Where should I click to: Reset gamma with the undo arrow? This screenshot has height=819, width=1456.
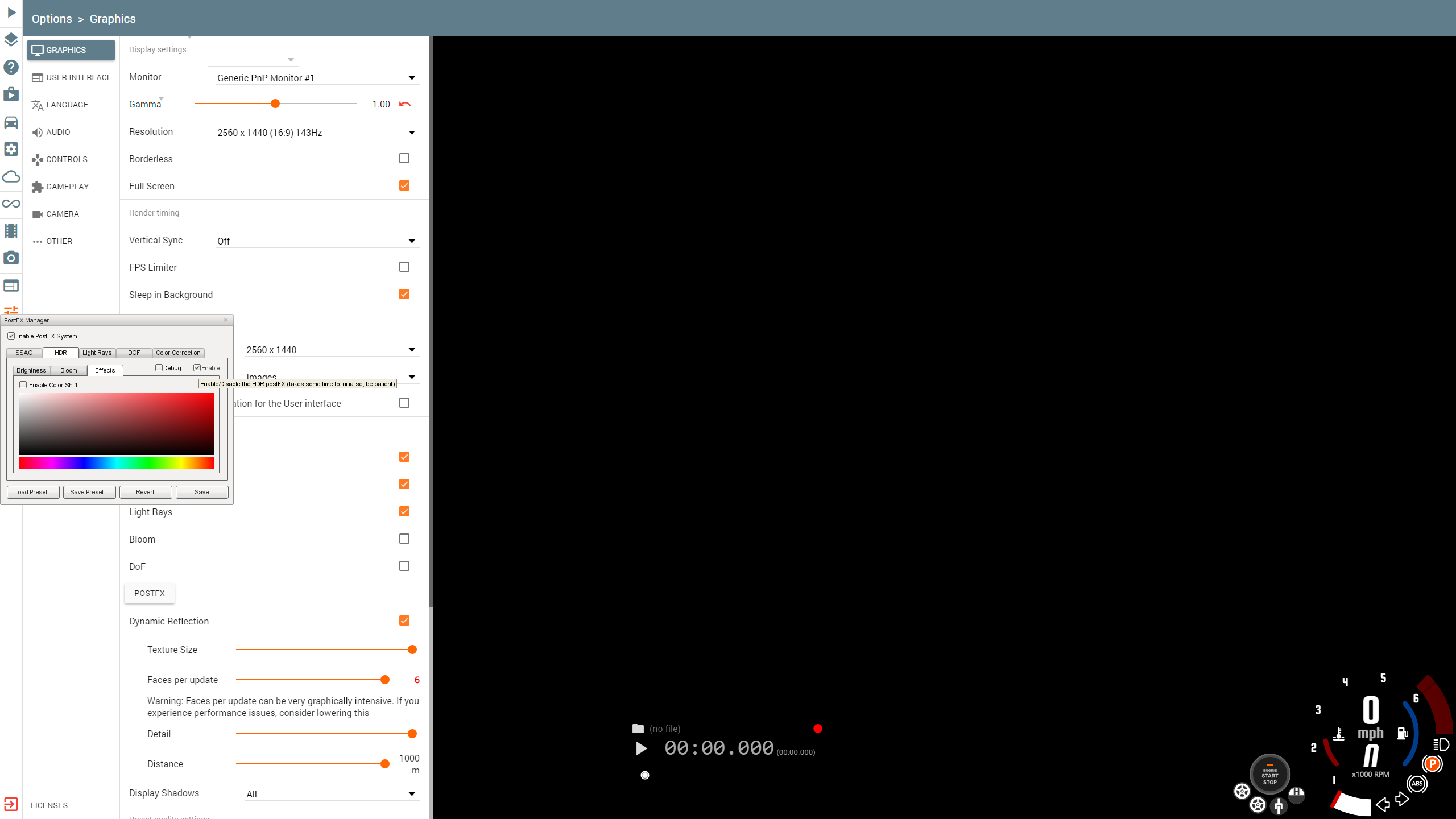(405, 104)
